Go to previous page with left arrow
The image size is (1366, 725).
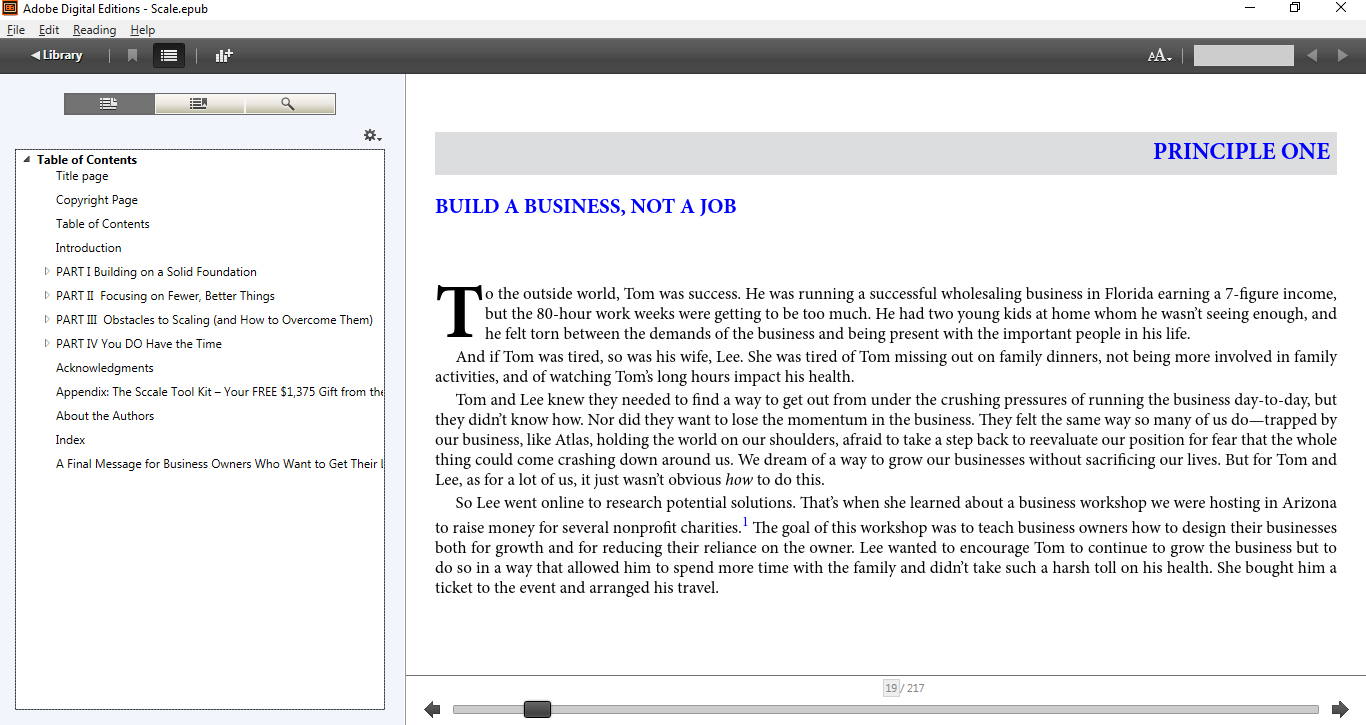[432, 709]
